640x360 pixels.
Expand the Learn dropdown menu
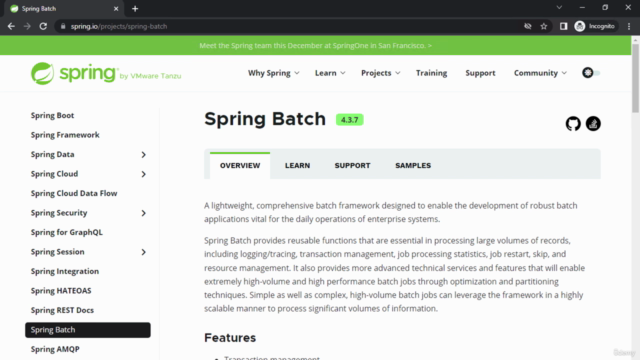pos(330,73)
